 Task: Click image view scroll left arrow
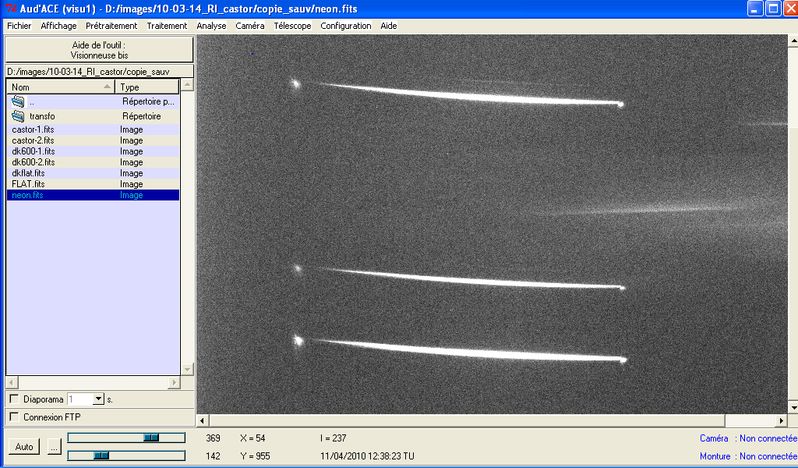coord(203,421)
